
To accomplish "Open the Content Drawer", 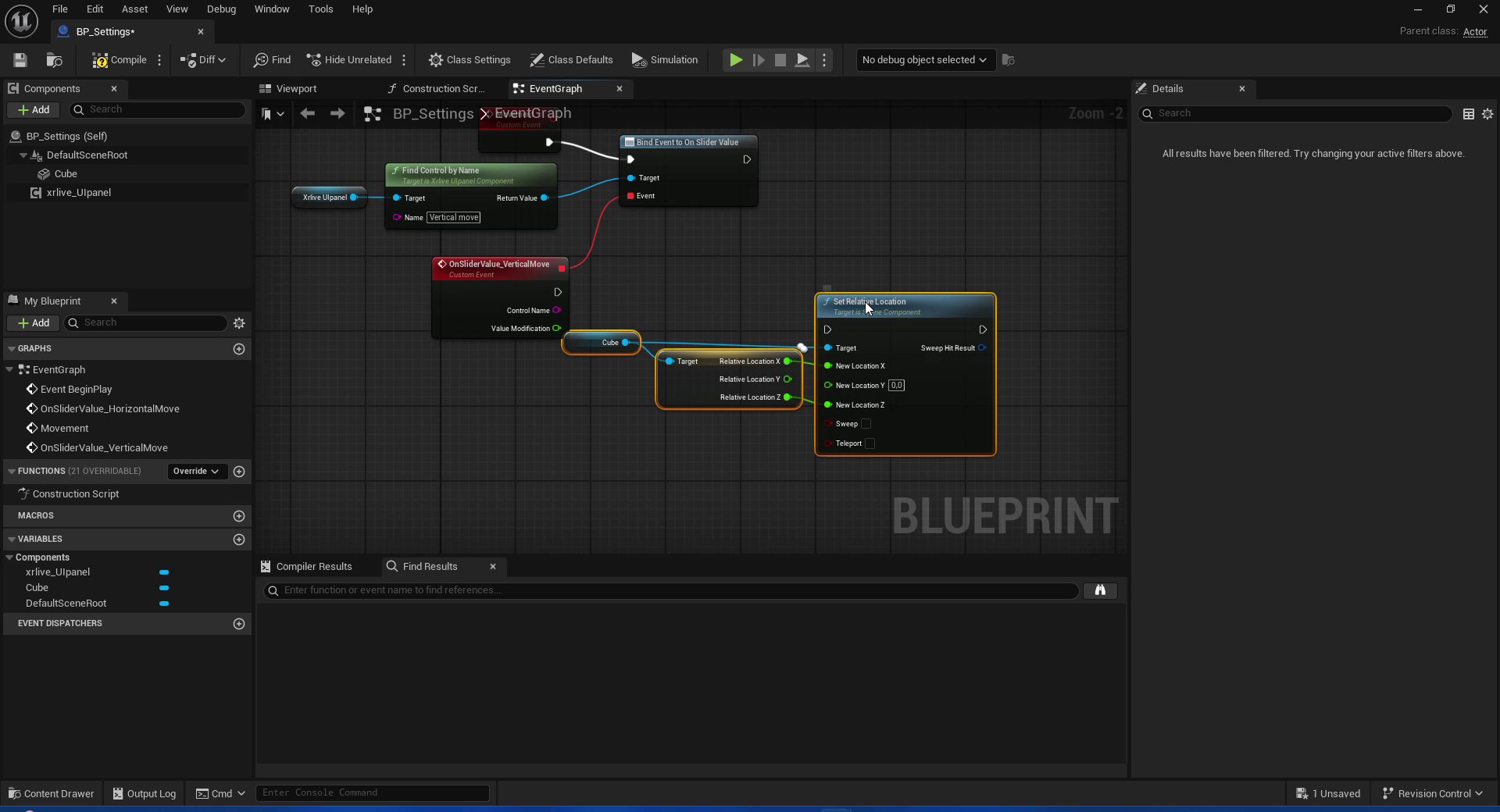I will click(x=51, y=794).
